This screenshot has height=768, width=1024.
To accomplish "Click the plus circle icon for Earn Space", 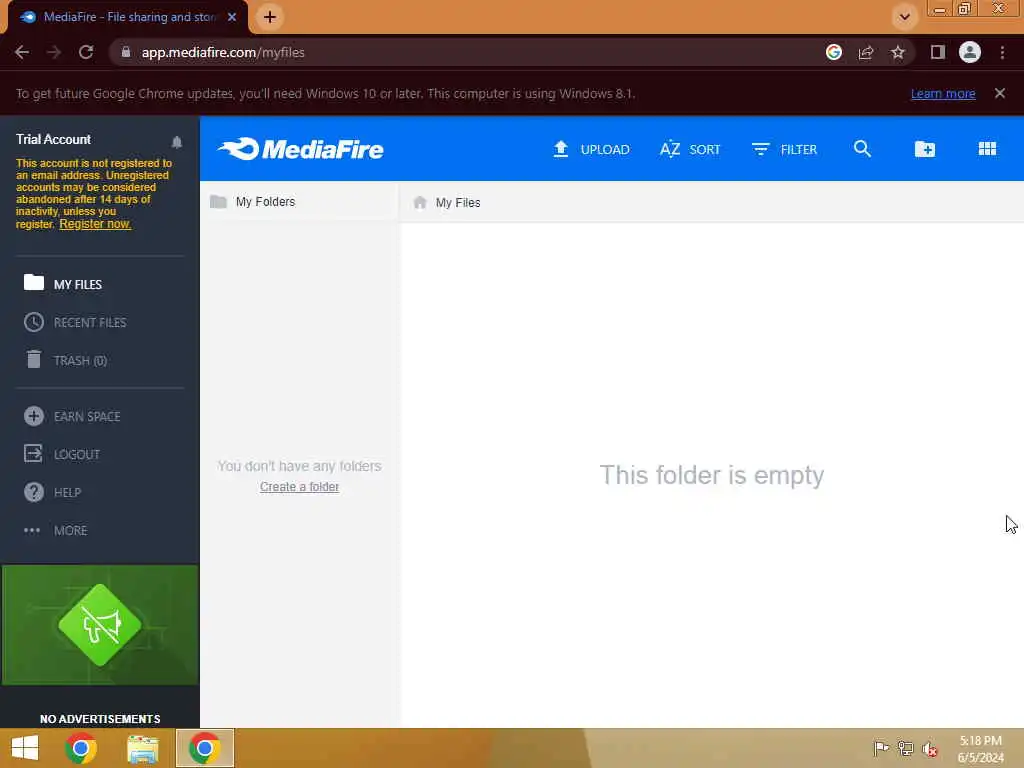I will [34, 416].
